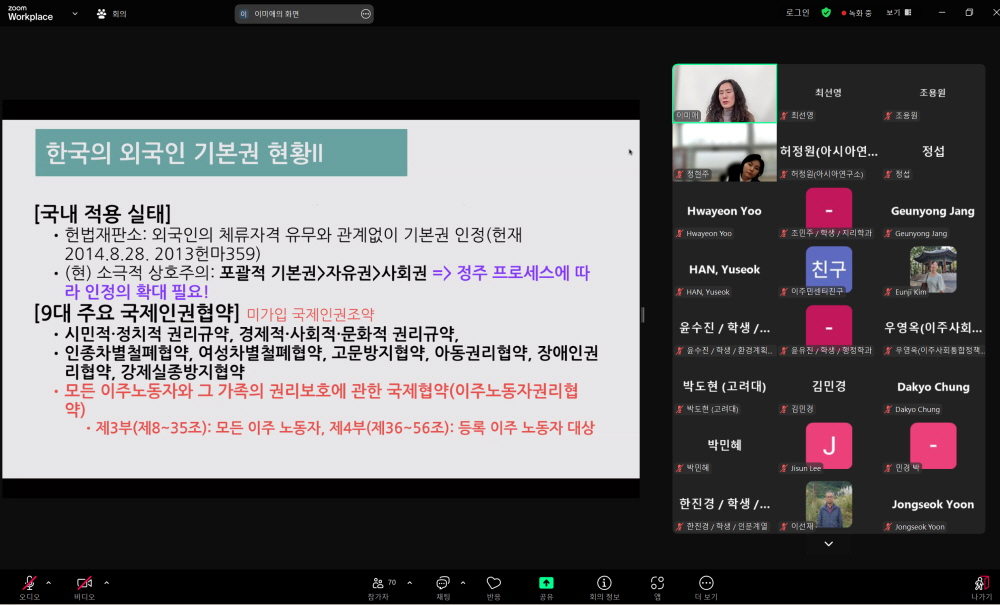1000x605 pixels.
Task: Expand dropdown next to Zoom Workplace logo
Action: (75, 13)
